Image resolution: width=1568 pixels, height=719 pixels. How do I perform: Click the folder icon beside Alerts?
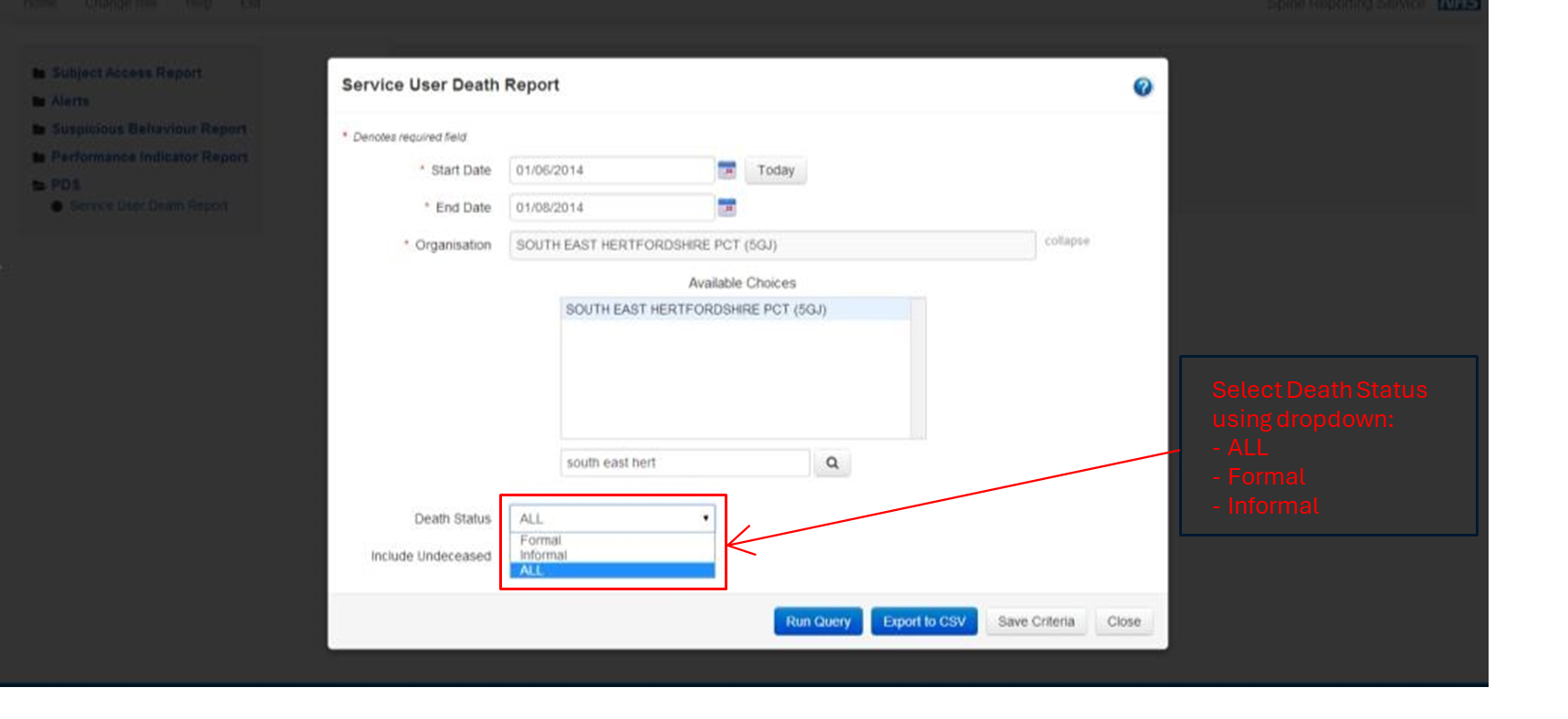39,101
